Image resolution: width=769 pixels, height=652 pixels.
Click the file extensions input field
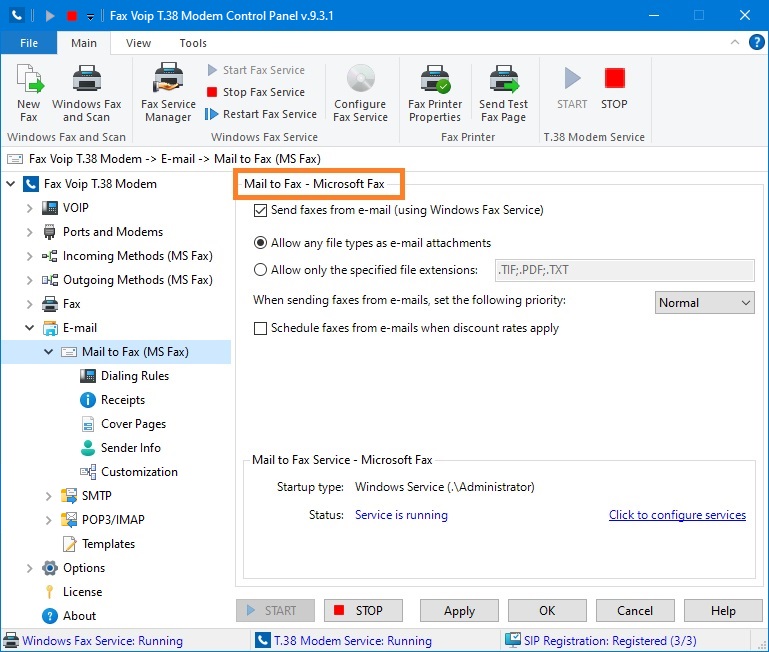click(624, 270)
